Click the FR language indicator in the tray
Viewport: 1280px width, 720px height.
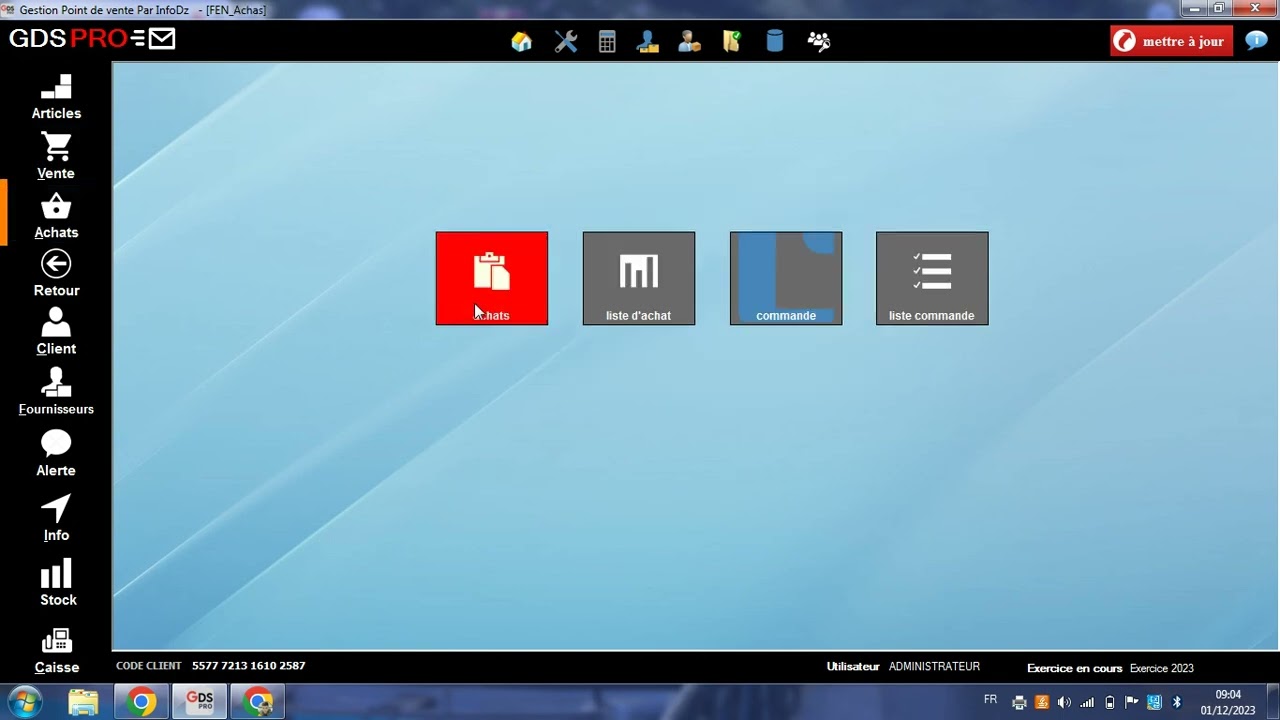pos(990,700)
